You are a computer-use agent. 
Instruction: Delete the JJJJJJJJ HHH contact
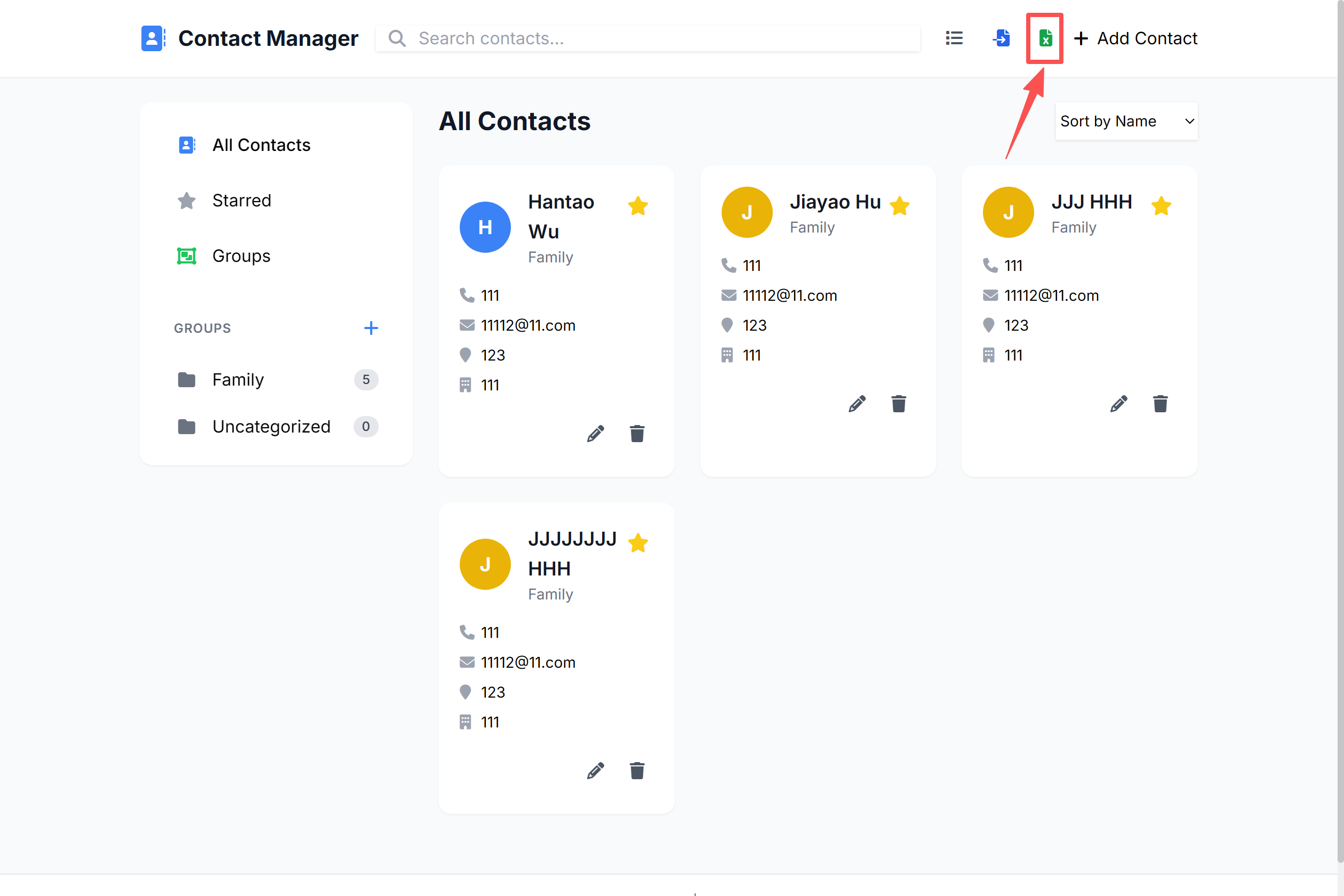pos(637,771)
